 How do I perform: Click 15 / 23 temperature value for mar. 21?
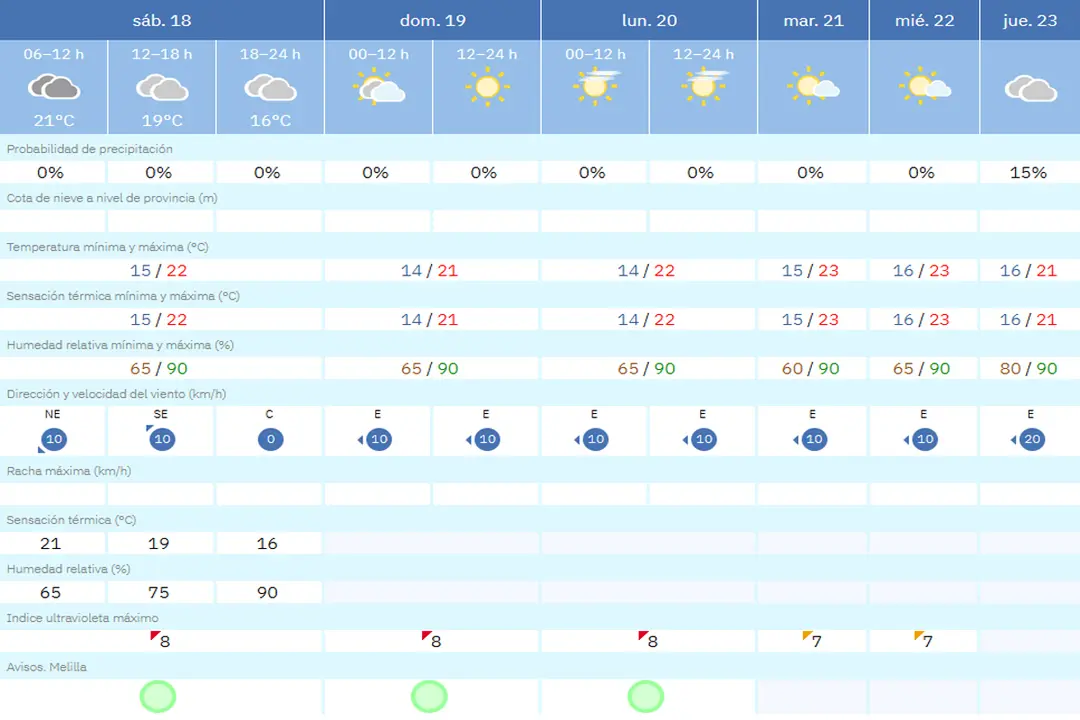(x=810, y=271)
